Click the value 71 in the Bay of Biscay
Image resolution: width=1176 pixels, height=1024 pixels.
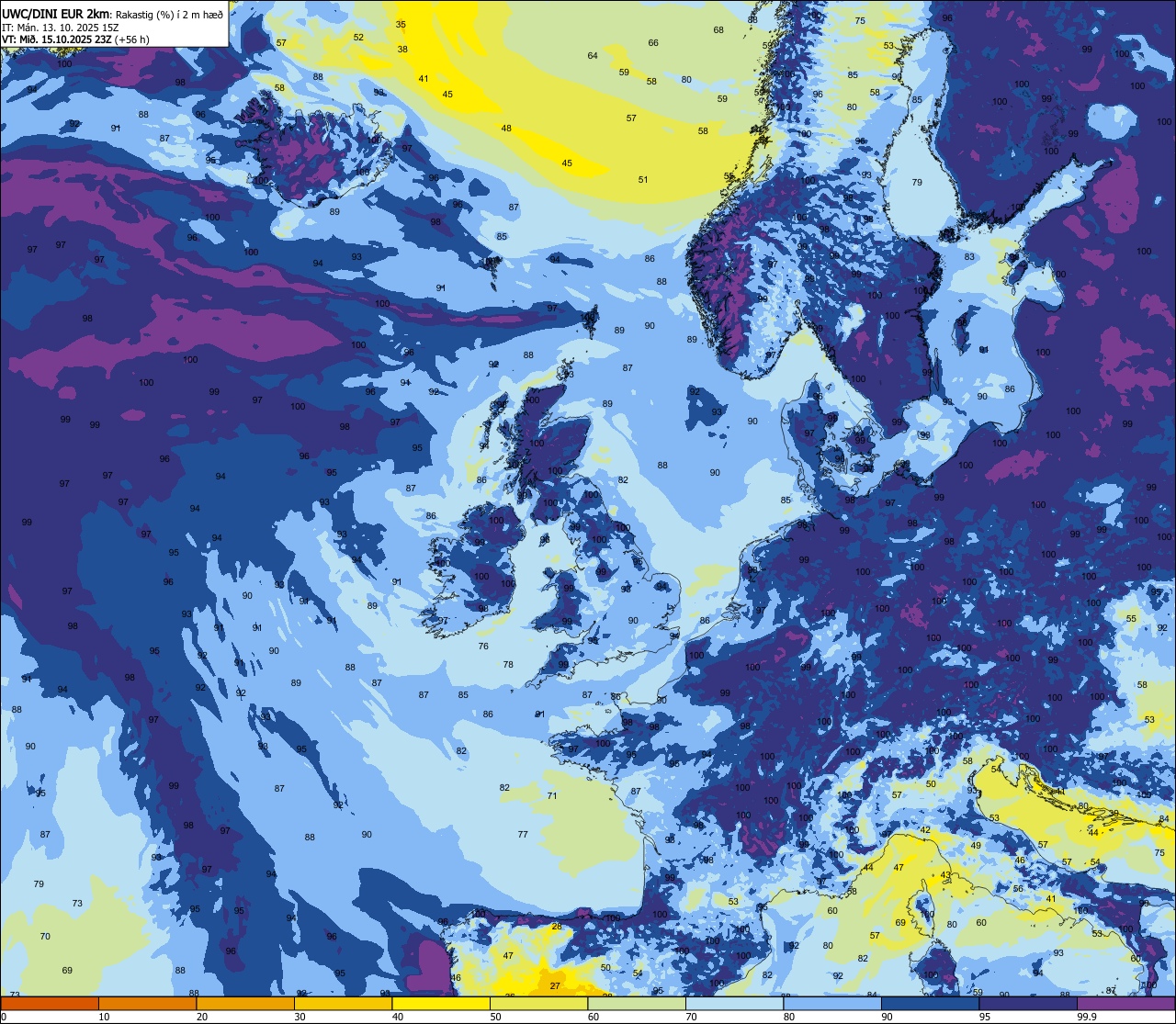click(x=552, y=796)
